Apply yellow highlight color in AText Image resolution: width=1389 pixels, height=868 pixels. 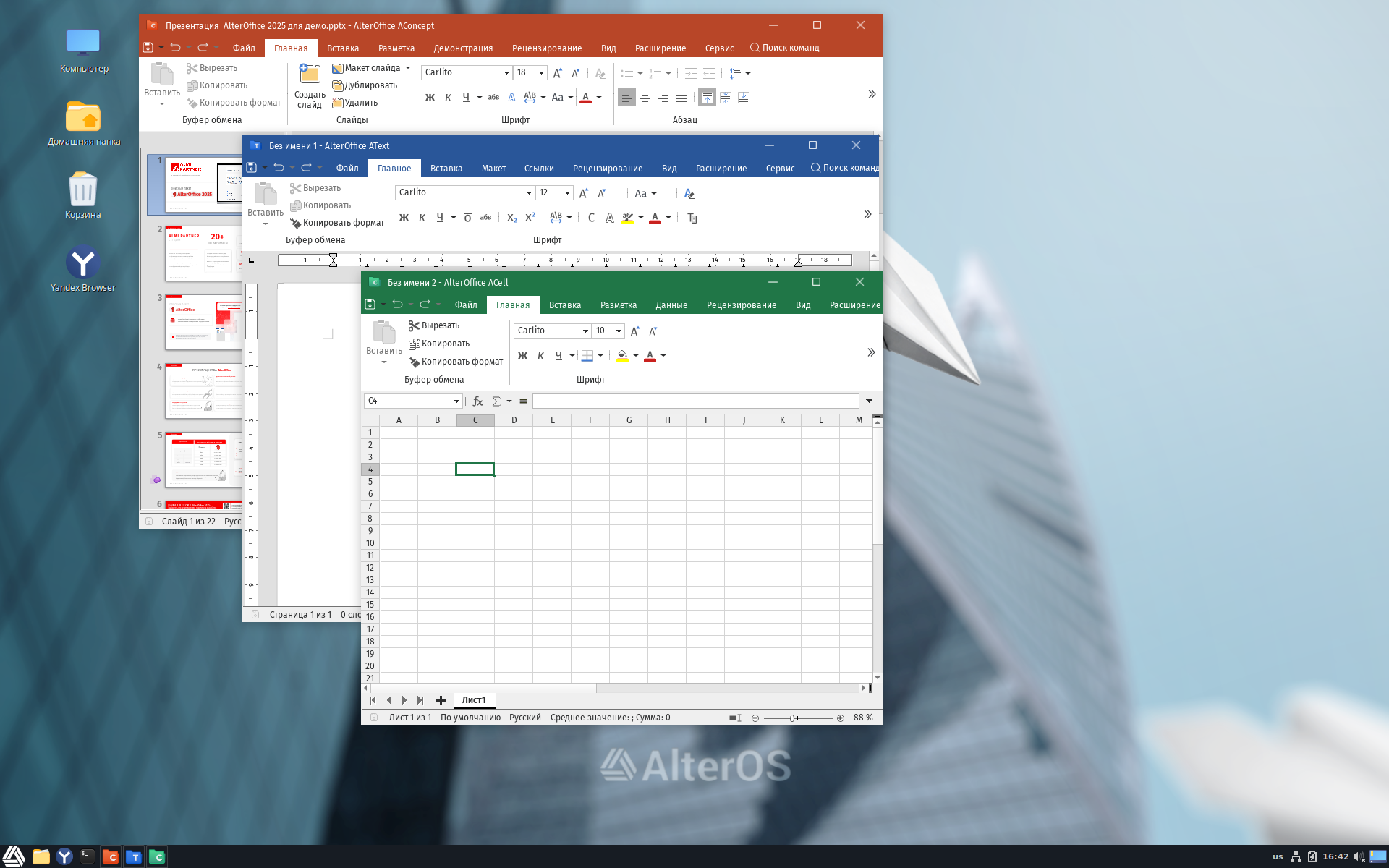pos(627,218)
